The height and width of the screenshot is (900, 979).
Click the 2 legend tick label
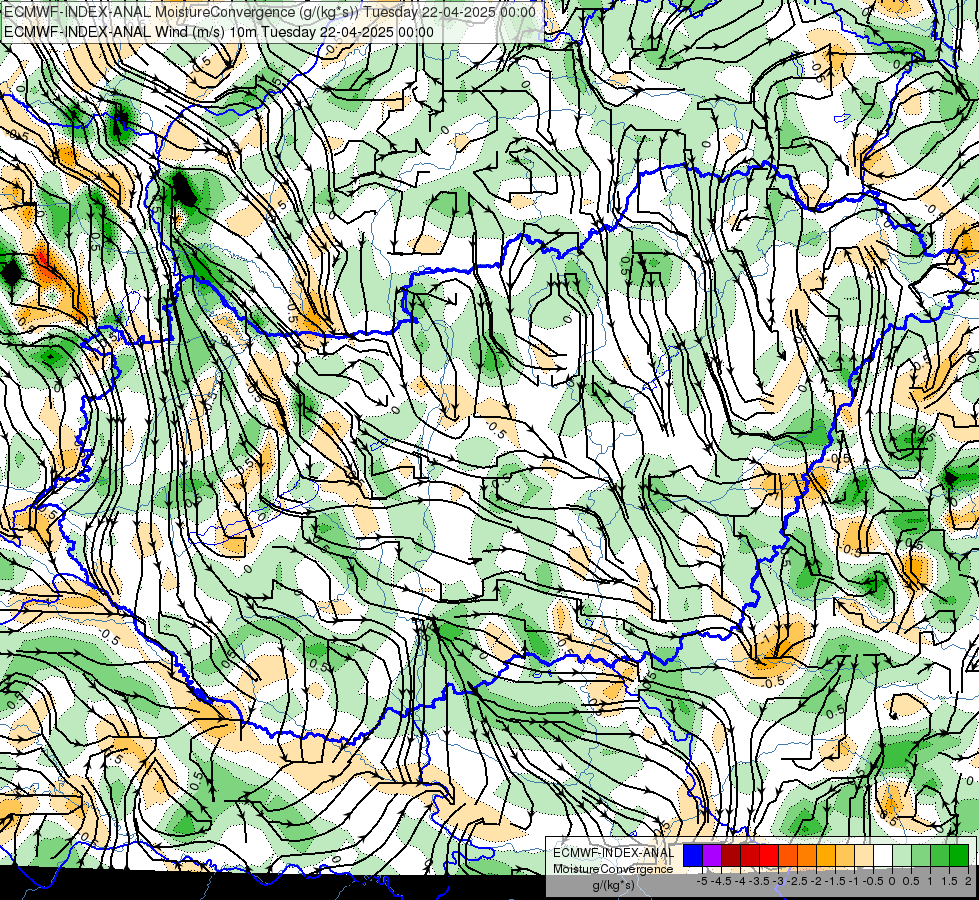968,881
